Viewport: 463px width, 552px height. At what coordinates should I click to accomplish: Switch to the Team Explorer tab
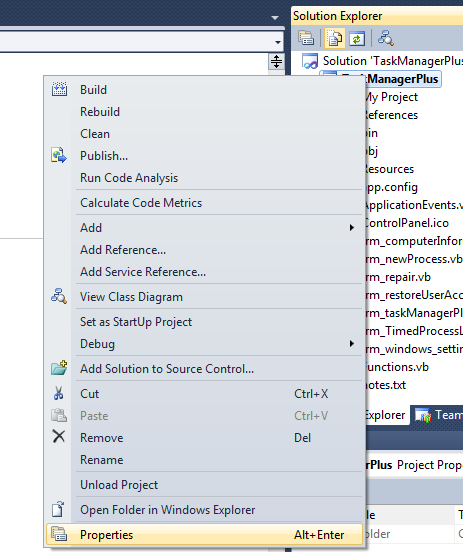coord(438,415)
